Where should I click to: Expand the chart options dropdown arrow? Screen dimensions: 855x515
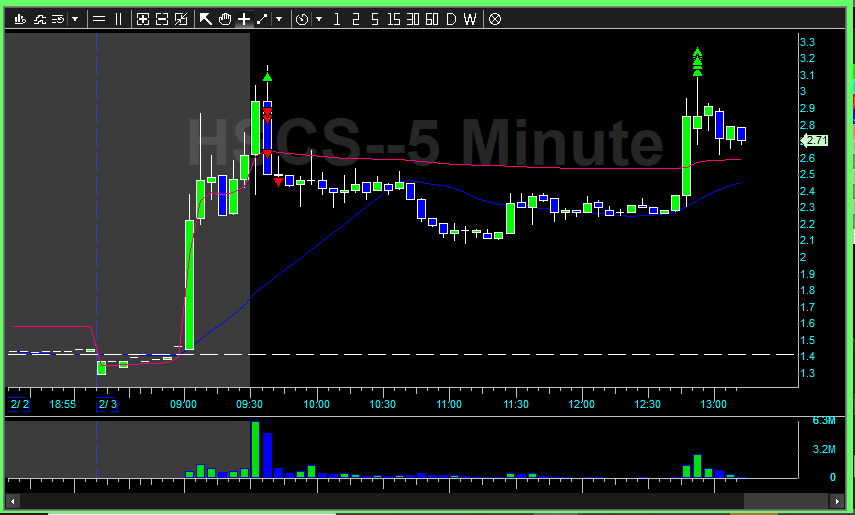(x=75, y=20)
